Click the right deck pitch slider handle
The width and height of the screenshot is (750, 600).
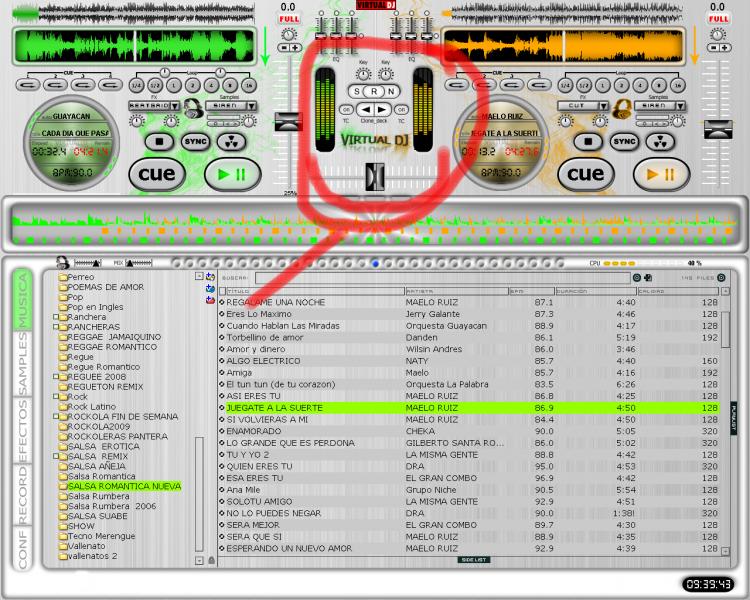(x=718, y=130)
